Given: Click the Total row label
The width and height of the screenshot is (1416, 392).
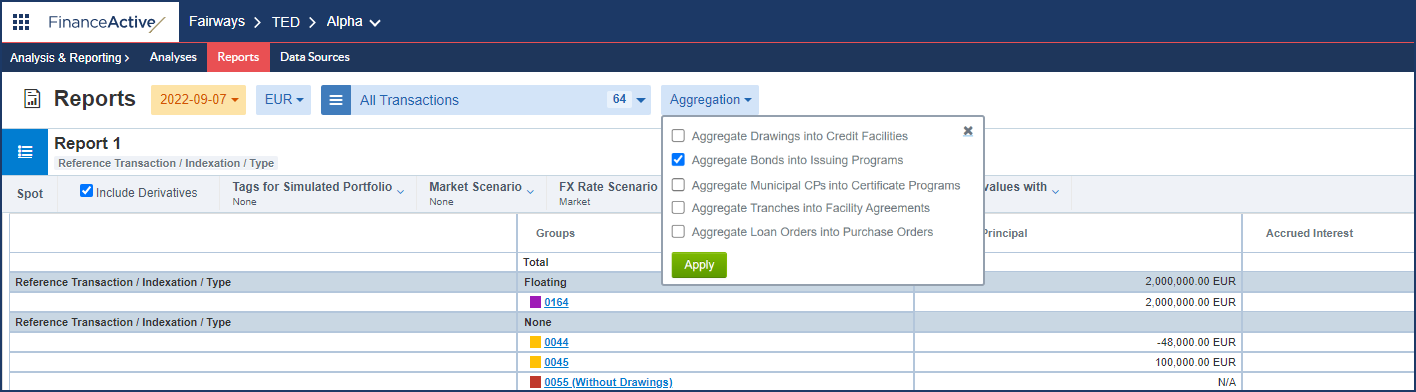Looking at the screenshot, I should click(x=535, y=262).
